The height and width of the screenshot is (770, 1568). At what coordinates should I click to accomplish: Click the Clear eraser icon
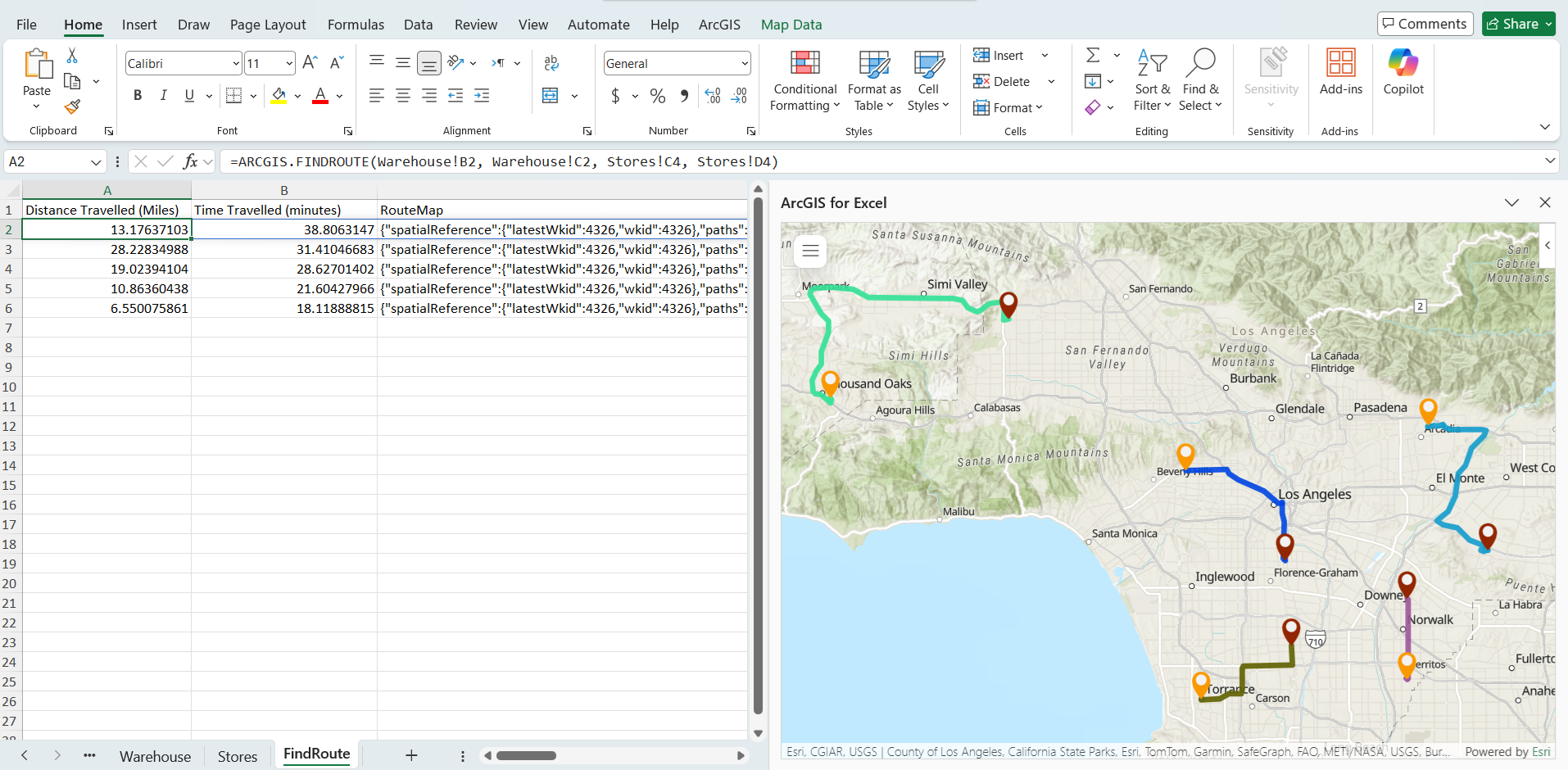1093,107
